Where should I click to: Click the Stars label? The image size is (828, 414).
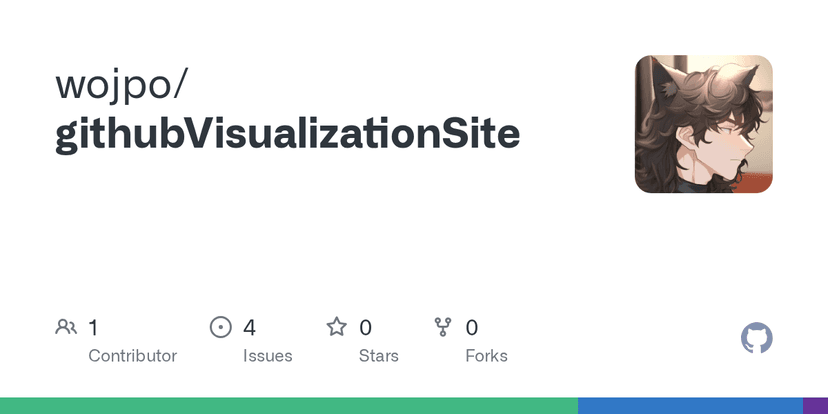click(378, 356)
